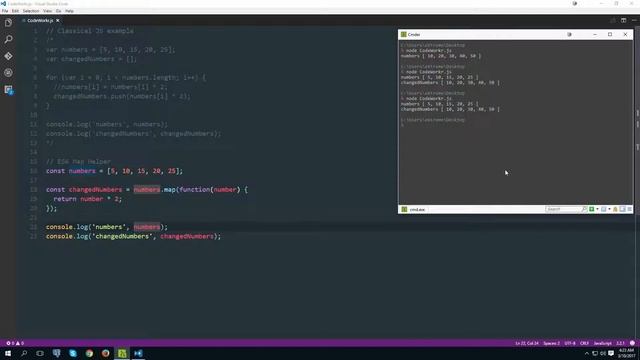The height and width of the screenshot is (360, 640).
Task: Open the editor more actions ellipsis
Action: 634,20
